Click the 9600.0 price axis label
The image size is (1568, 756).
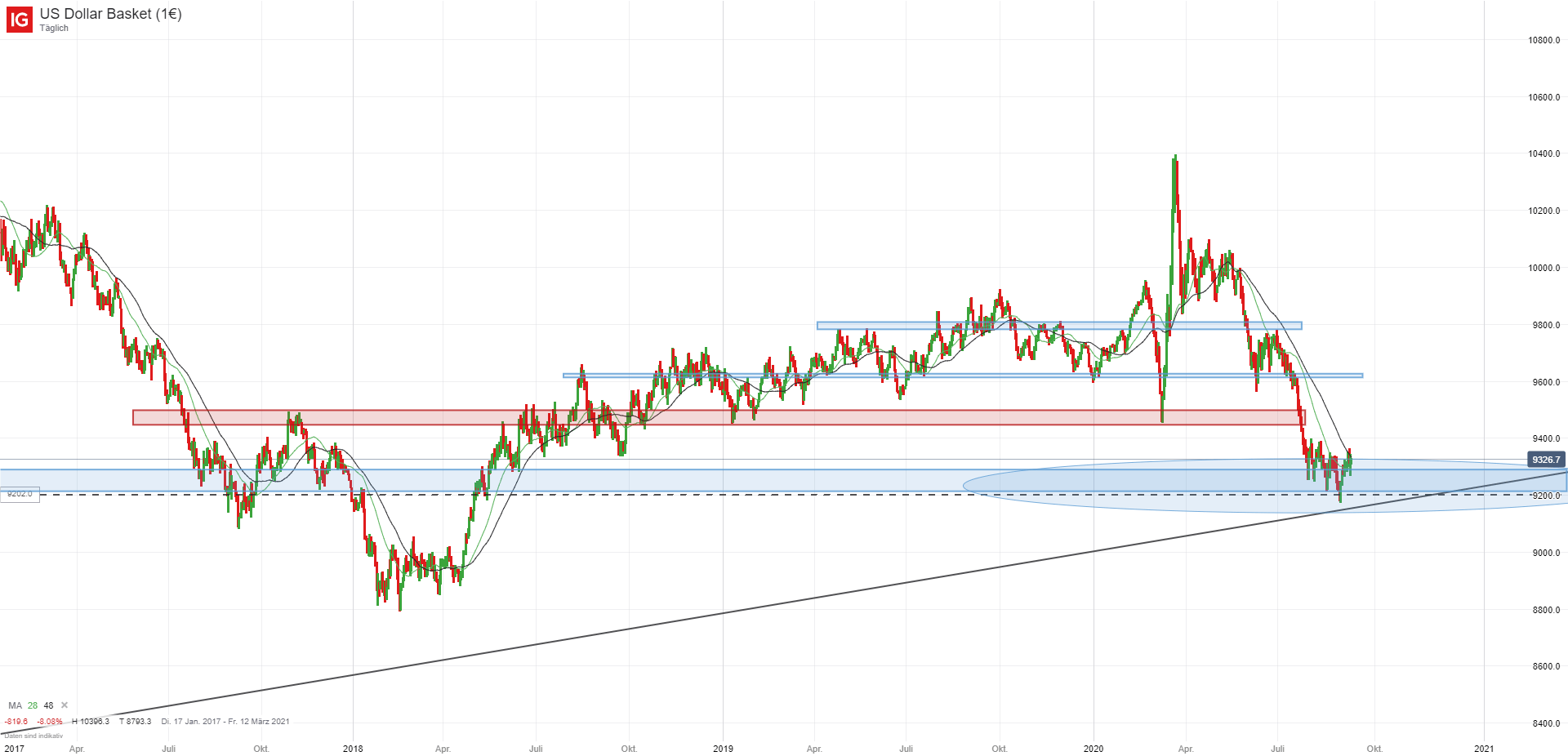click(x=1546, y=382)
